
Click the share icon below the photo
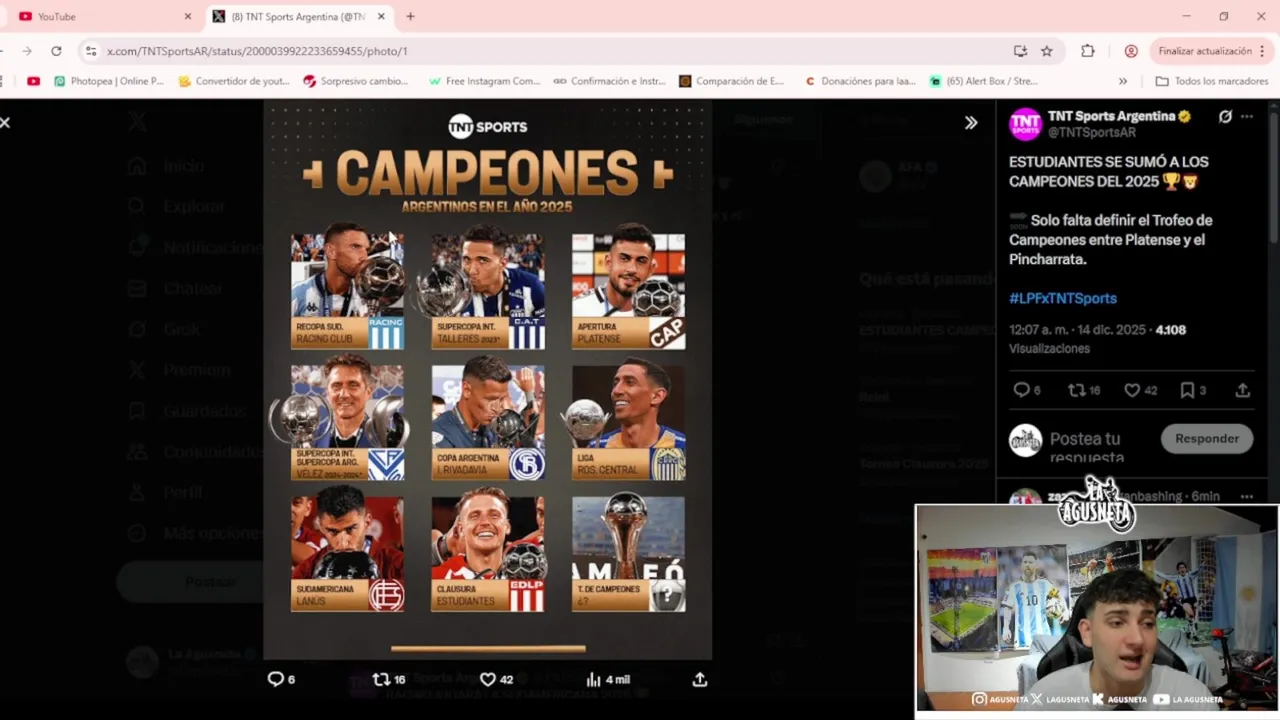(x=700, y=679)
